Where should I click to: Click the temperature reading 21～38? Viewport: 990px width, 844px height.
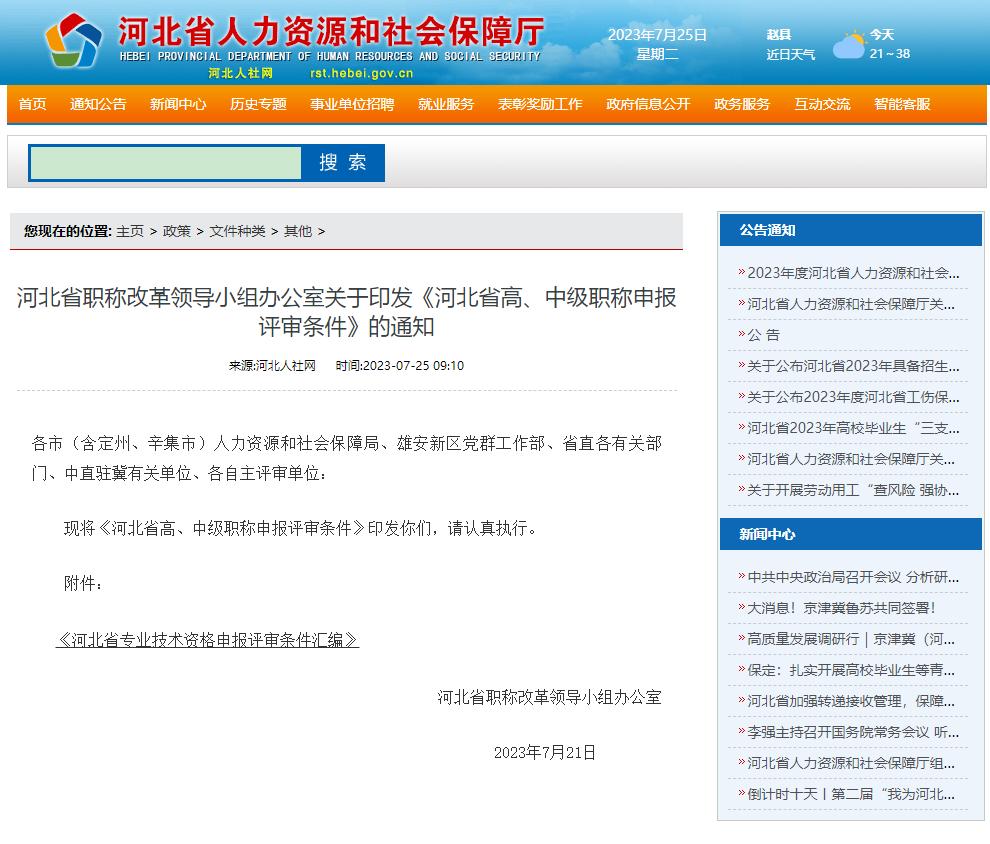[x=890, y=54]
